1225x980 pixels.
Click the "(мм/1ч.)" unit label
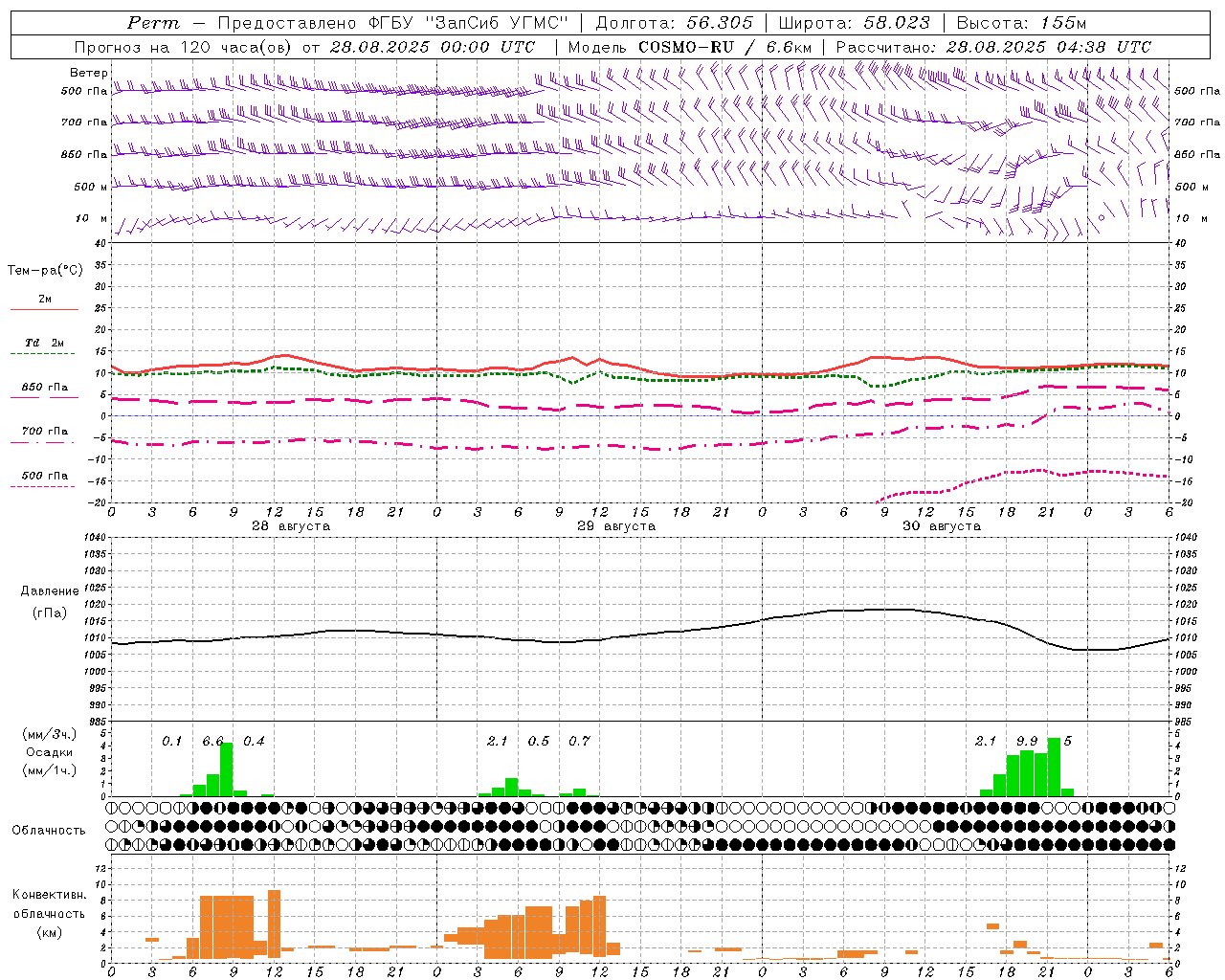click(x=50, y=770)
